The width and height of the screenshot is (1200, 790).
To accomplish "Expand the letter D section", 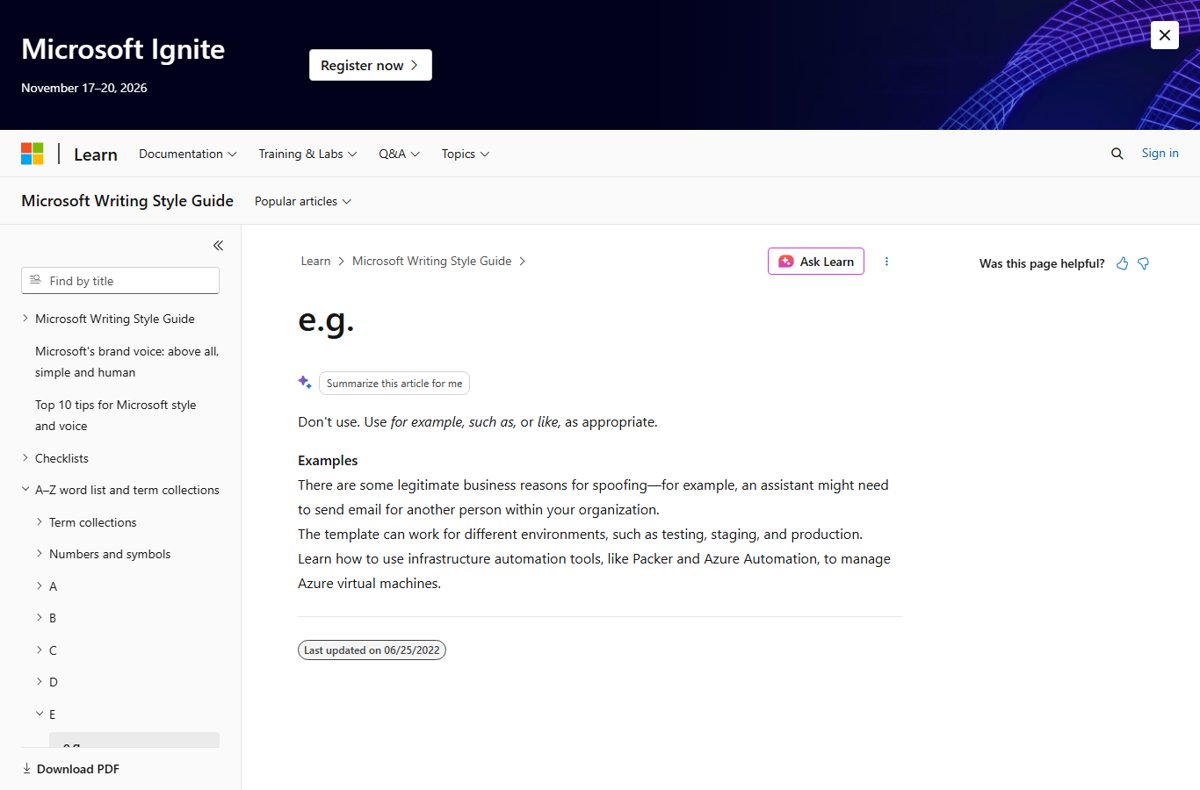I will 39,682.
